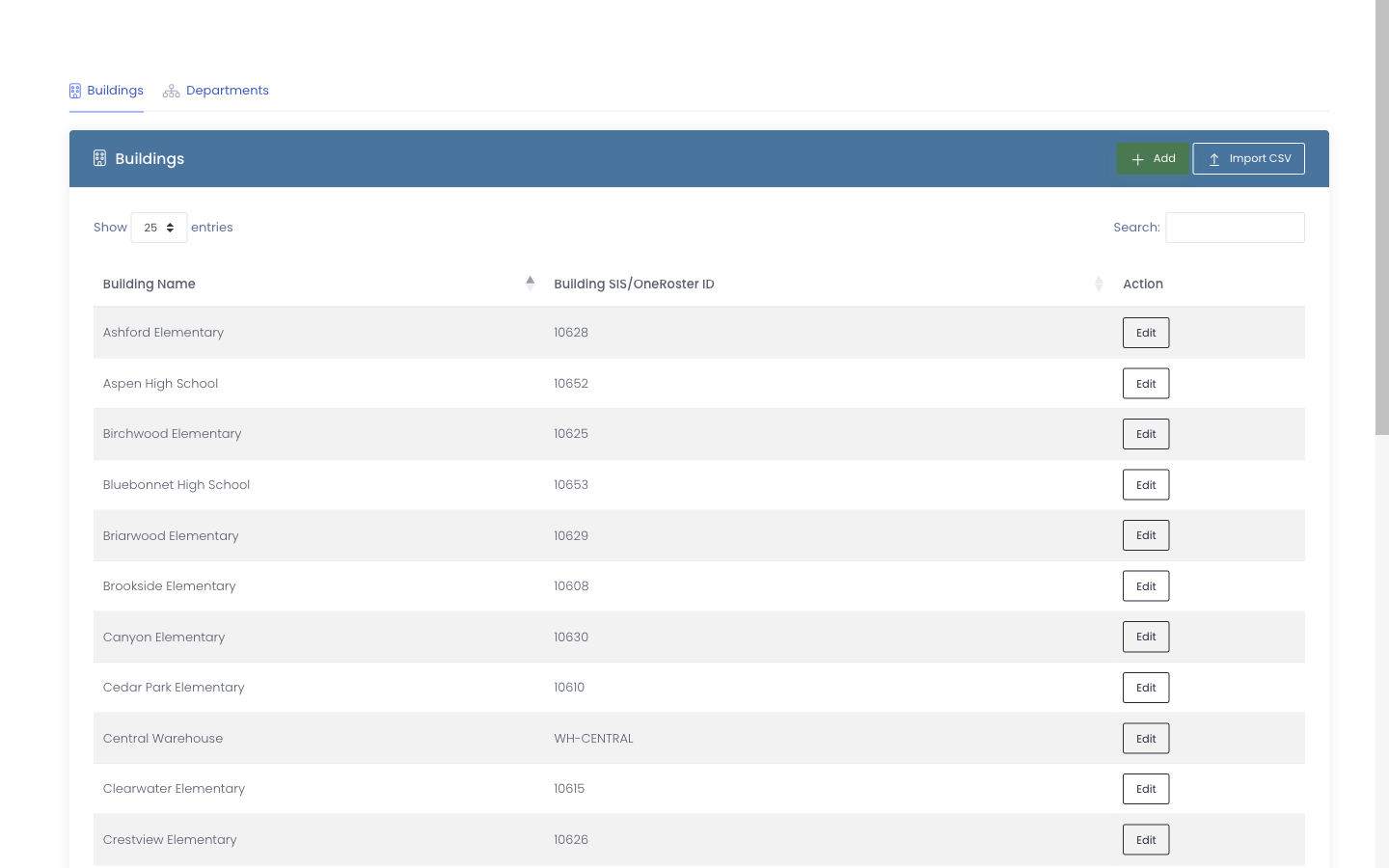This screenshot has width=1389, height=868.
Task: Click the Import CSV button
Action: [1249, 159]
